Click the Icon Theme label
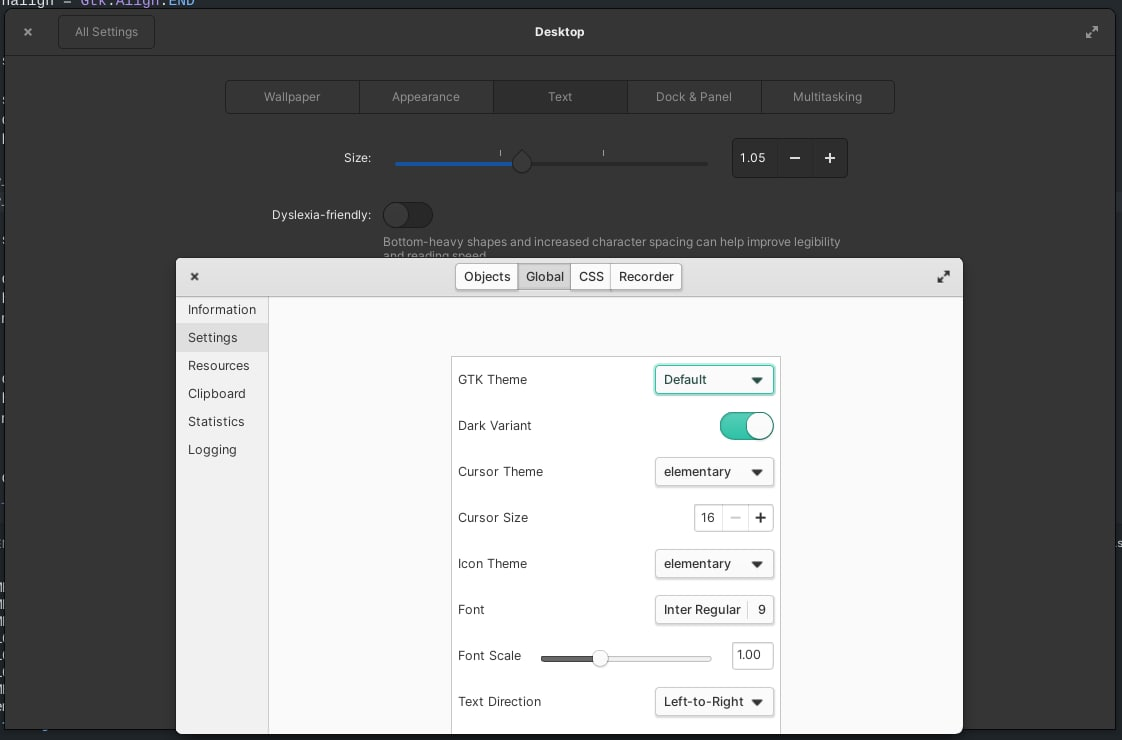Image resolution: width=1122 pixels, height=740 pixels. 492,564
